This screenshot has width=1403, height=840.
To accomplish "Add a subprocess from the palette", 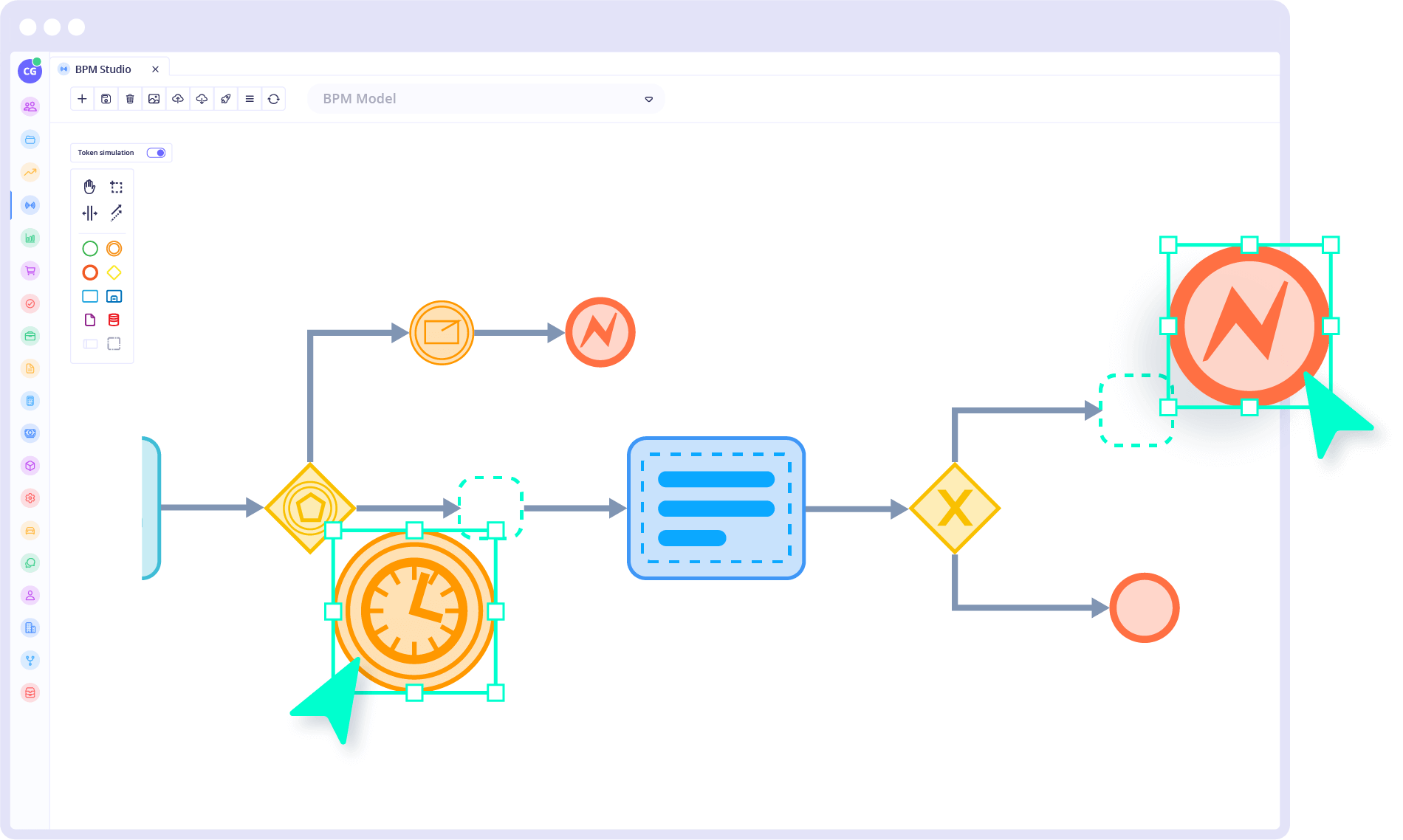I will (x=114, y=296).
